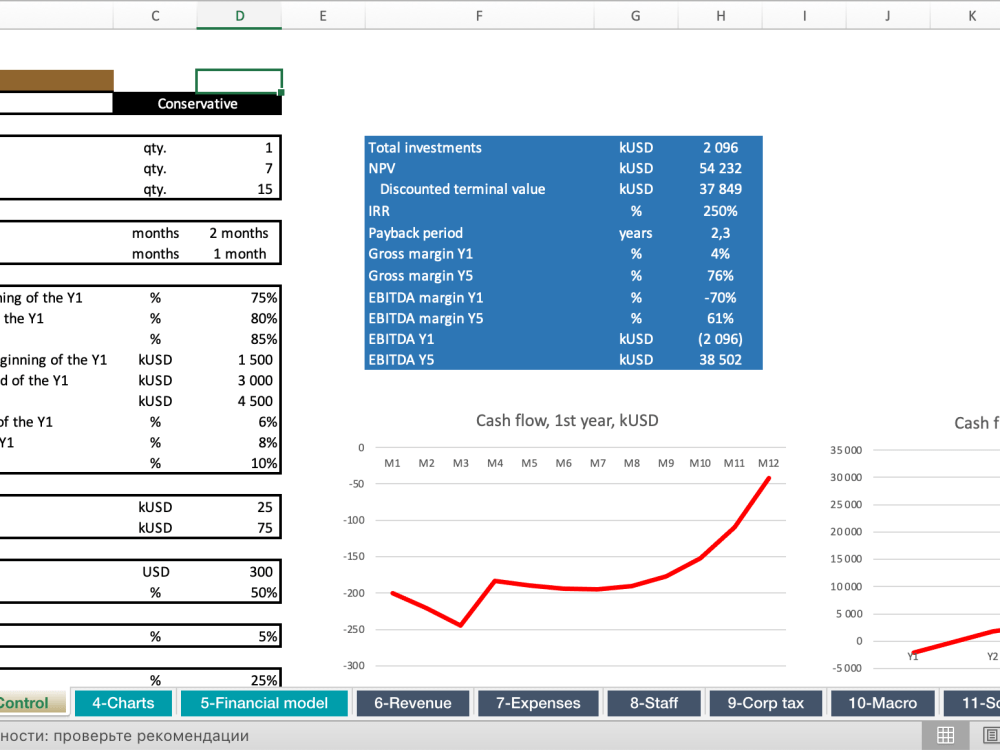Screen dimensions: 1000x750
Task: Select the Conservative scenario cell to open its dropdown
Action: pyautogui.click(x=197, y=103)
